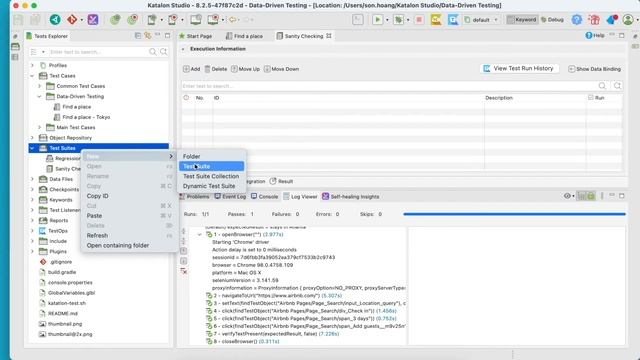This screenshot has height=360, width=640.
Task: Switch to the Find a place tab
Action: [244, 36]
